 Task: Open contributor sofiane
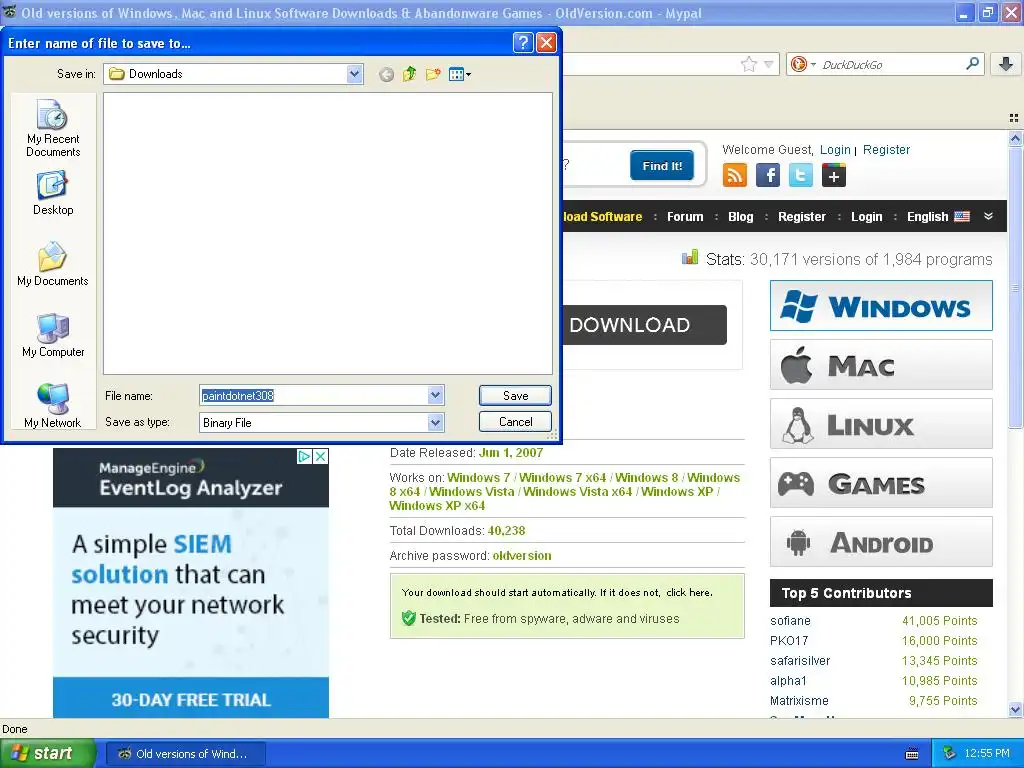(x=790, y=620)
